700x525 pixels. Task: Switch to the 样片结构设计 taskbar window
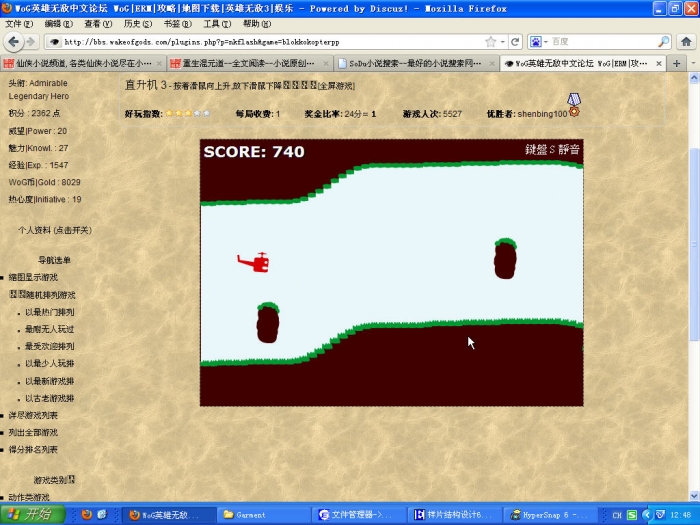(456, 515)
